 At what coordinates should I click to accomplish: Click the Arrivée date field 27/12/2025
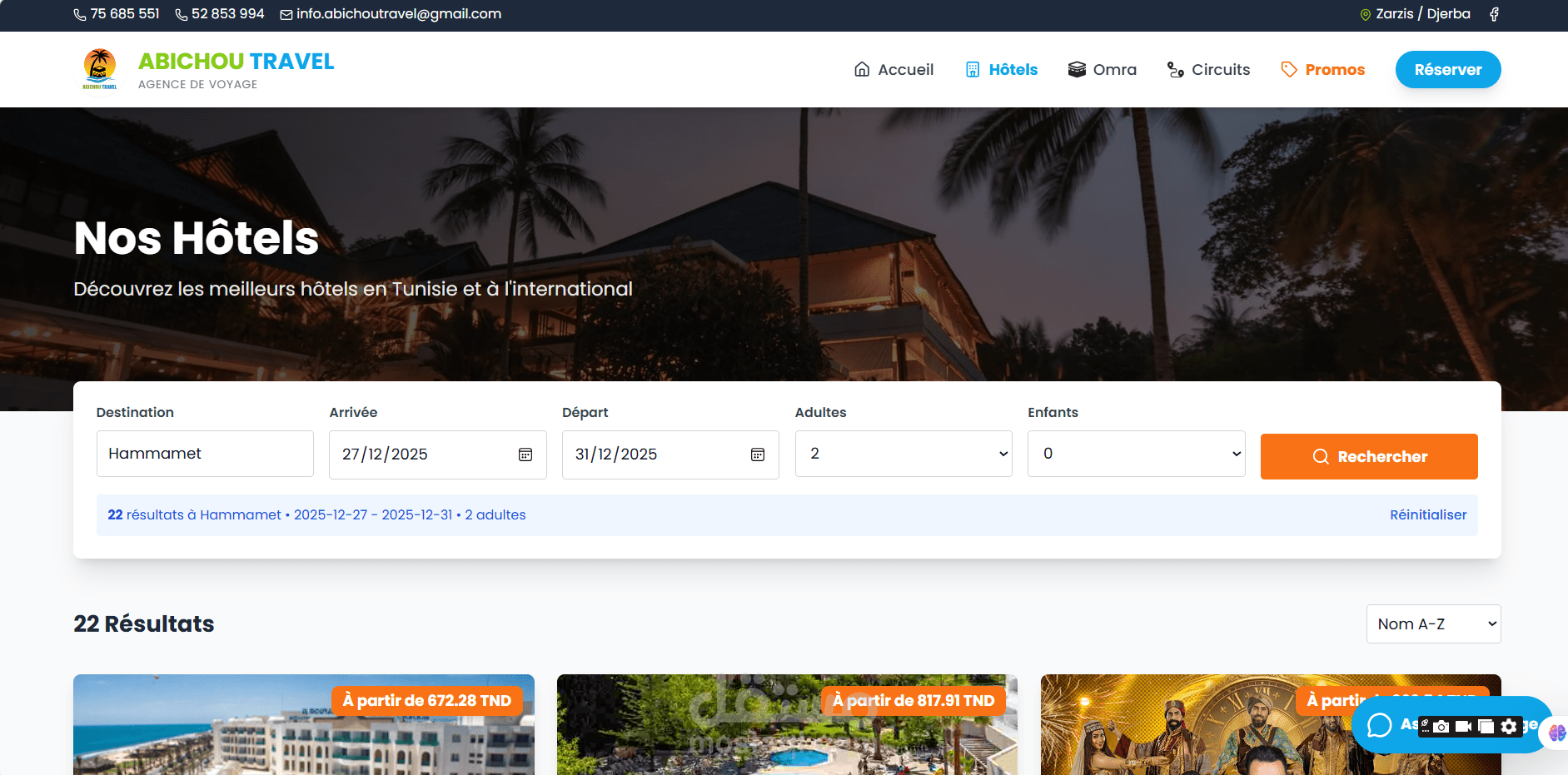point(438,455)
